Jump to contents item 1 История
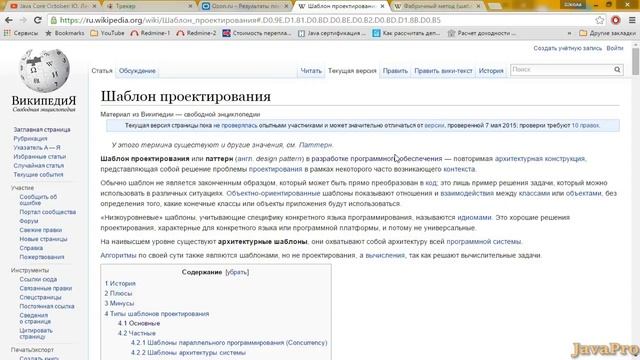Screen dimensions: 640x360 tap(120, 283)
